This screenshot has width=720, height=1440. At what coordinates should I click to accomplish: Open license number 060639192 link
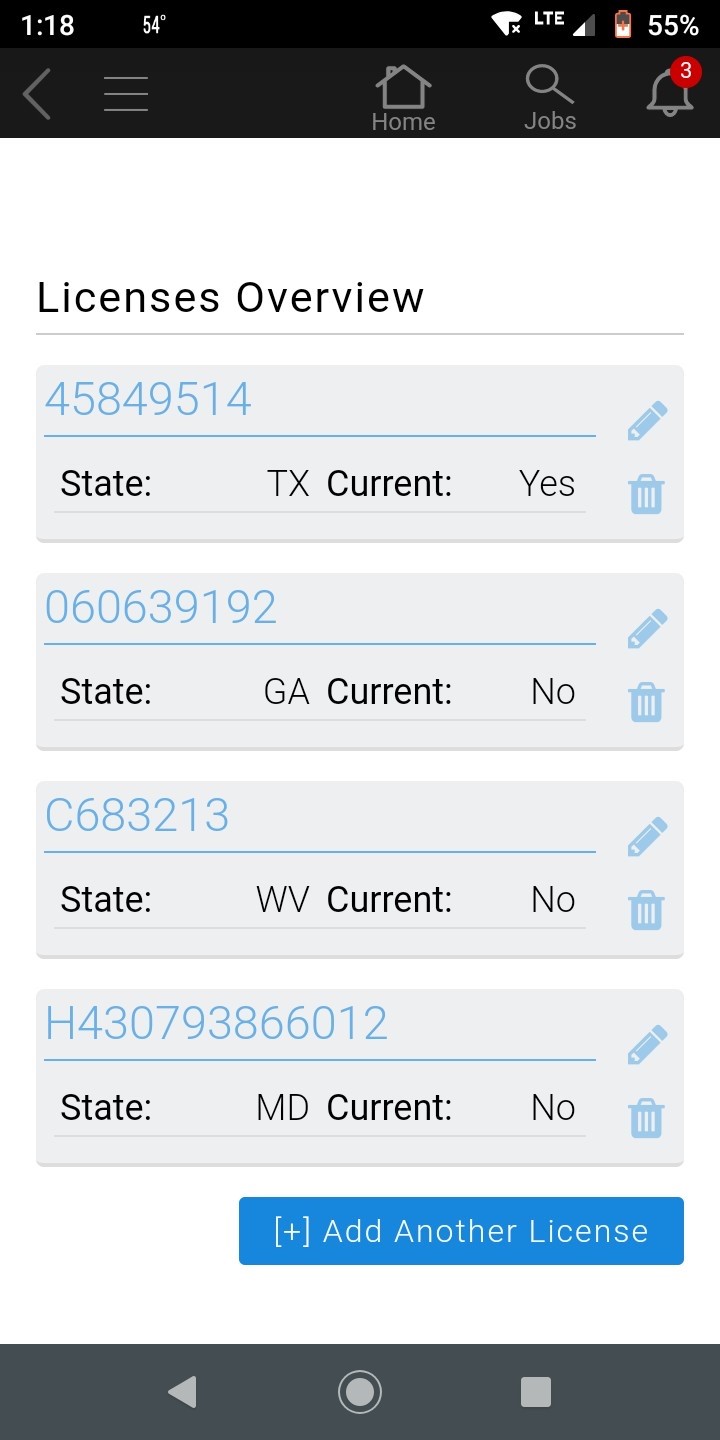[x=161, y=608]
